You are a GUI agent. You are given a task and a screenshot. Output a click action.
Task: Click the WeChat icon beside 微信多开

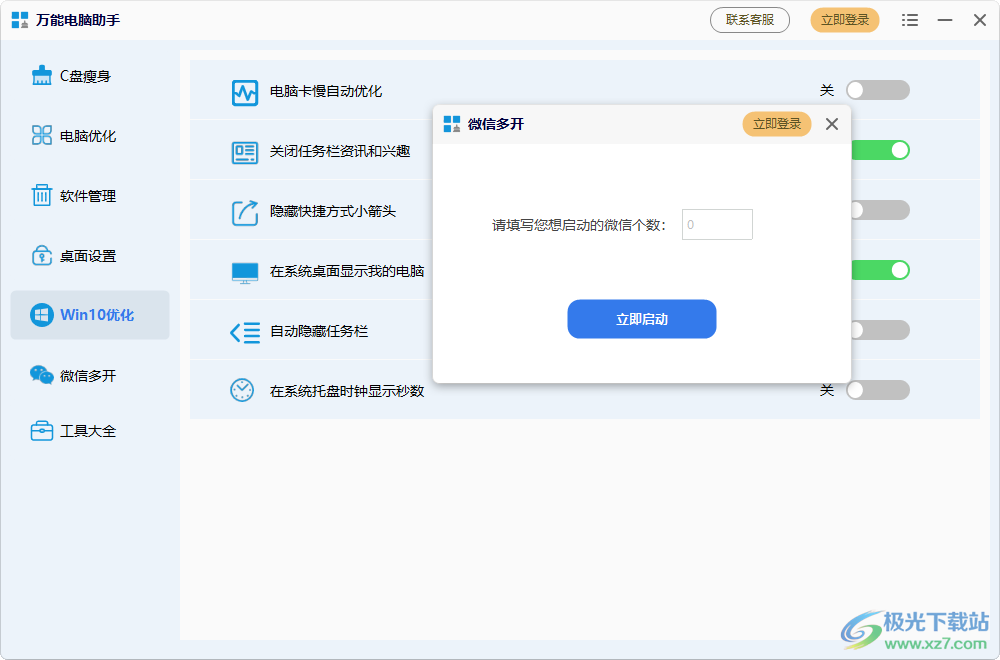(41, 375)
